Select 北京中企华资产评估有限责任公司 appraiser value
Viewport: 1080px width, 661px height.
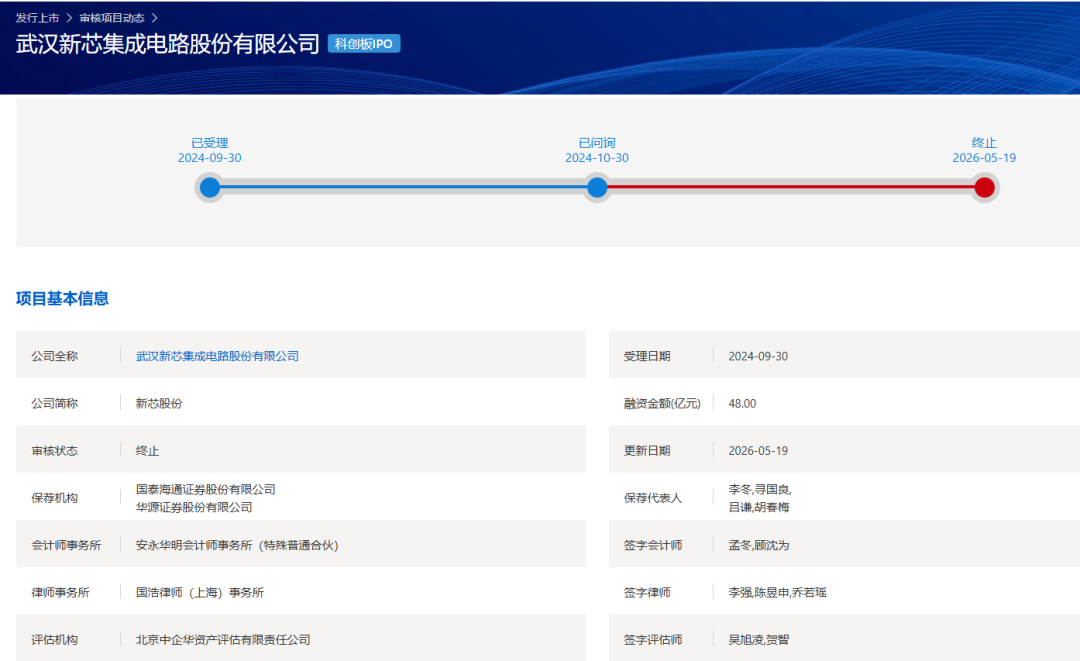(222, 640)
